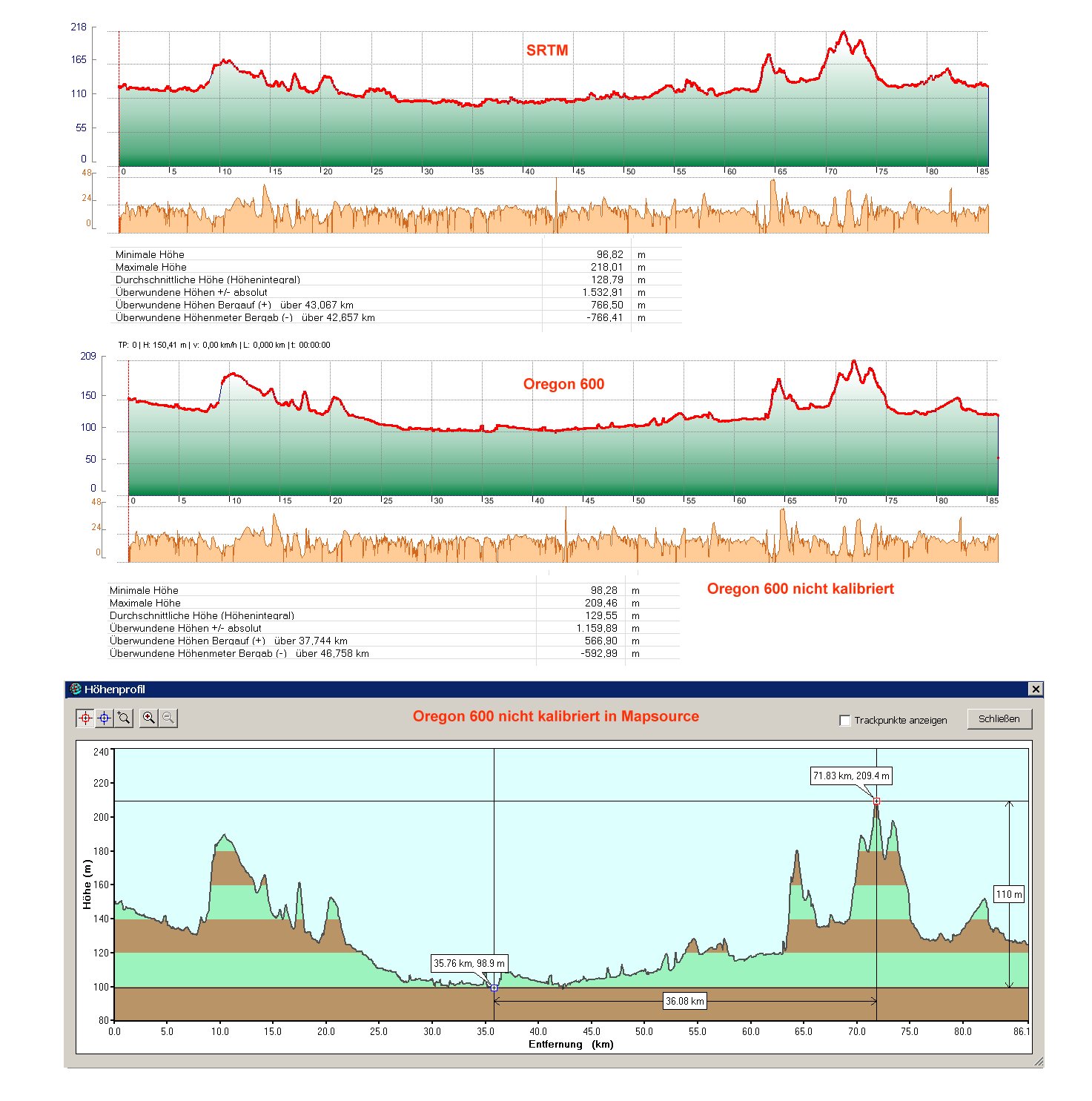Click the 'Oregon 600 nicht kalibriert' caption

pyautogui.click(x=801, y=589)
